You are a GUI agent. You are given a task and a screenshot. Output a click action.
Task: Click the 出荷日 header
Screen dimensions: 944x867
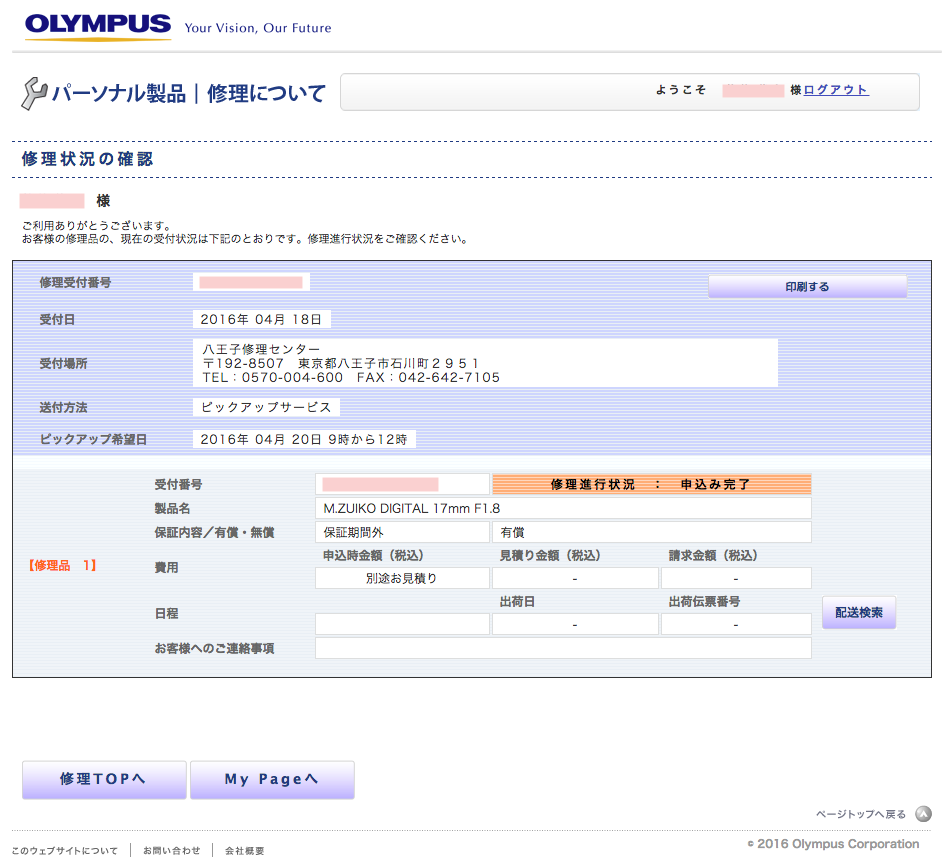(517, 601)
